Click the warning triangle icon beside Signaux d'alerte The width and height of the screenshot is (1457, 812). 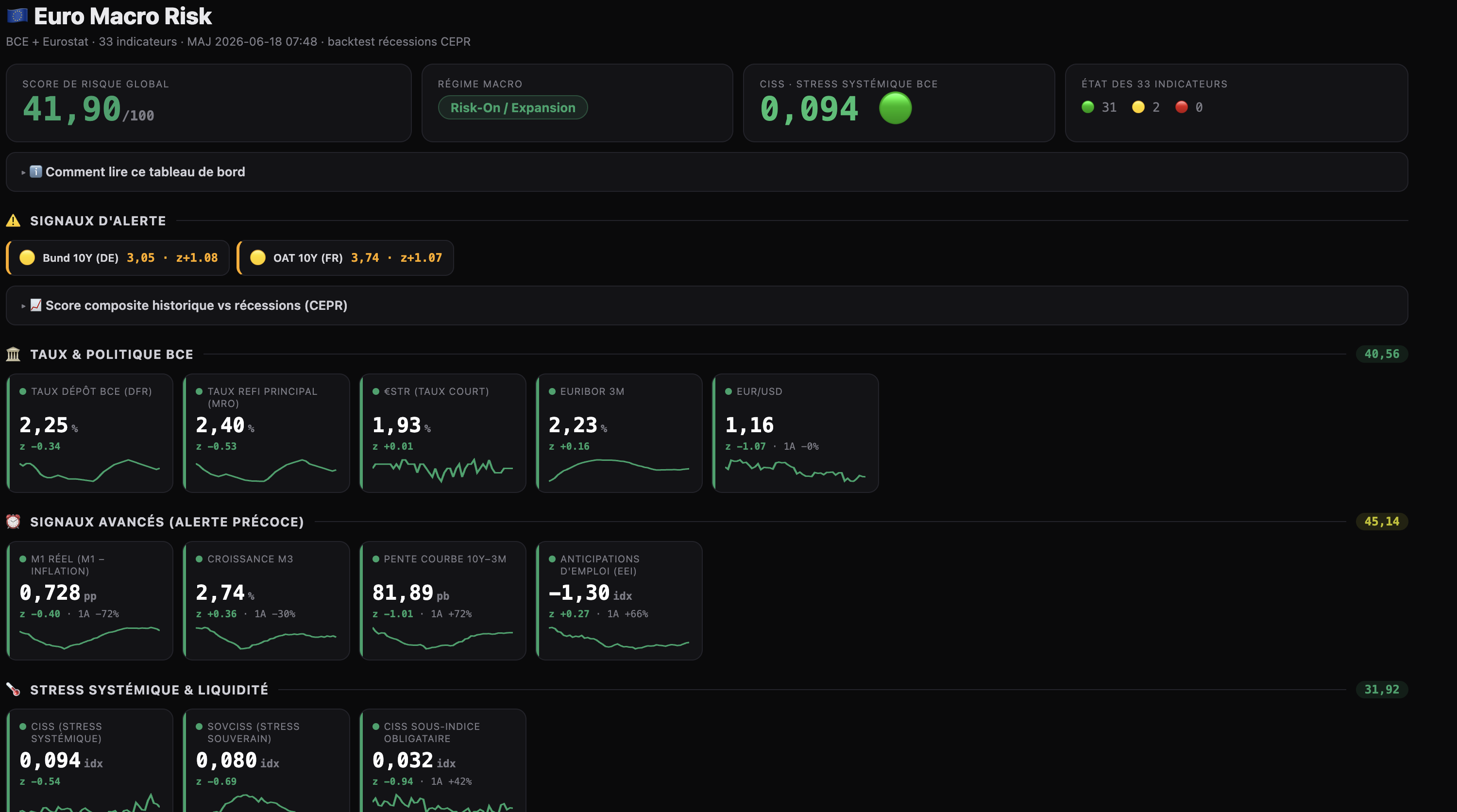click(13, 220)
